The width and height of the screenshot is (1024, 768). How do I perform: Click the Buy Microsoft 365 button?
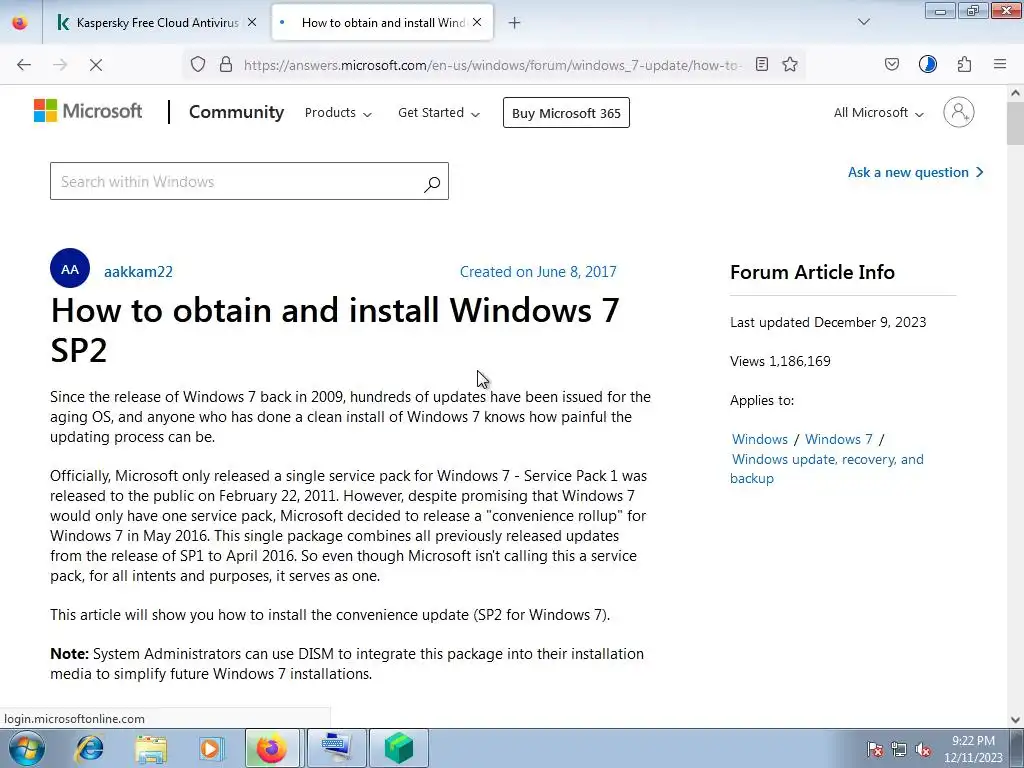(566, 113)
